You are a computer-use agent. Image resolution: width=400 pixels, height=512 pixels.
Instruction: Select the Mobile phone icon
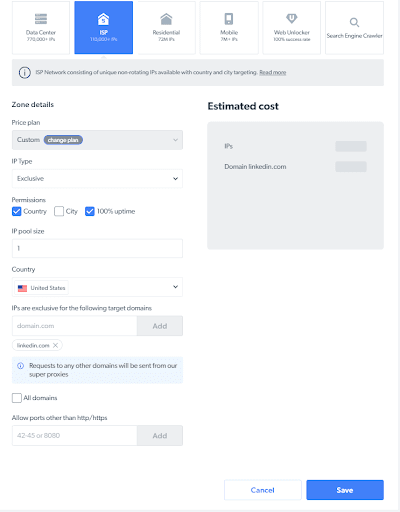[229, 19]
